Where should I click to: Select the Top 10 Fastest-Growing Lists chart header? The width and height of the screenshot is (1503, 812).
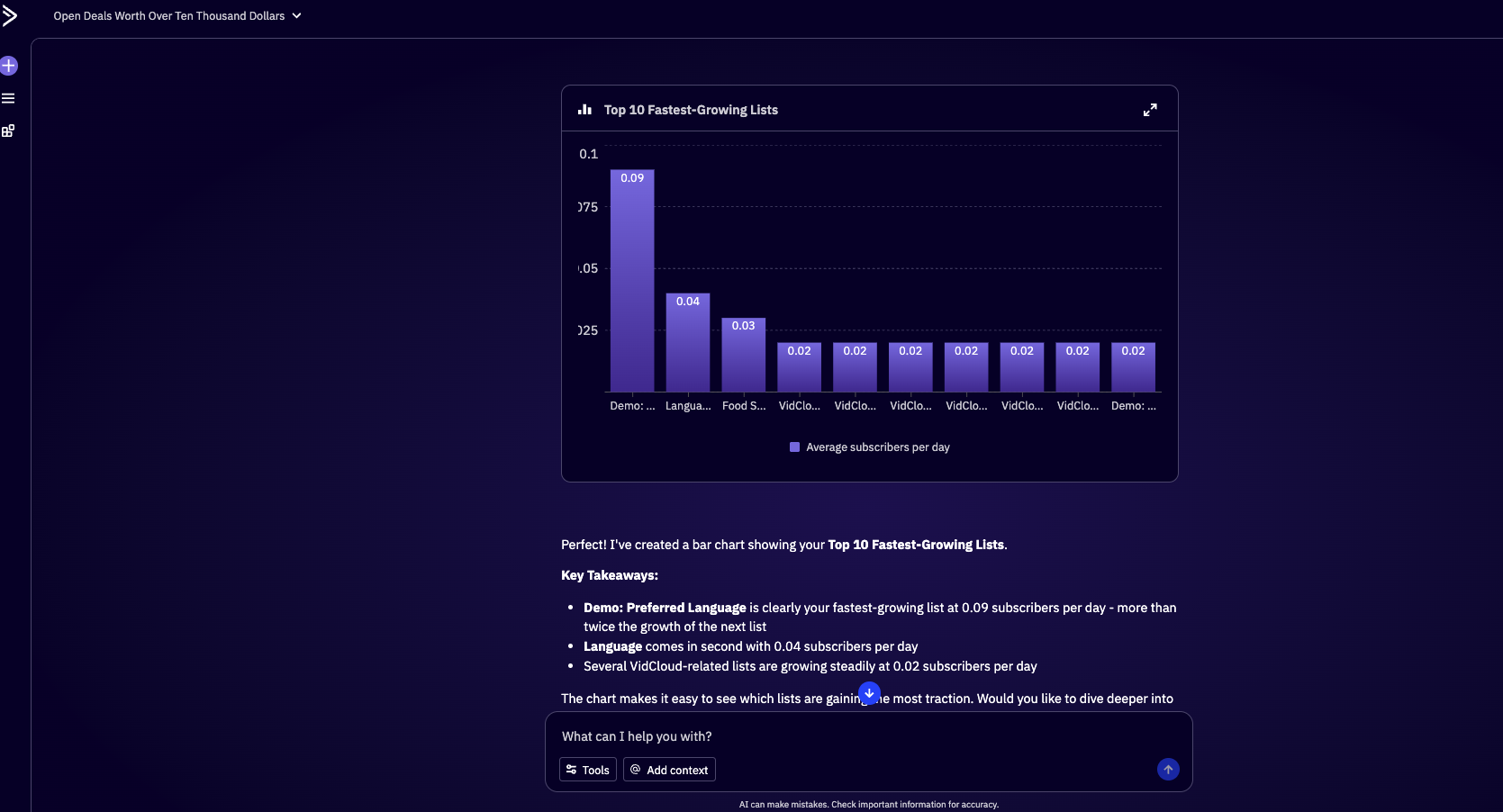tap(691, 109)
